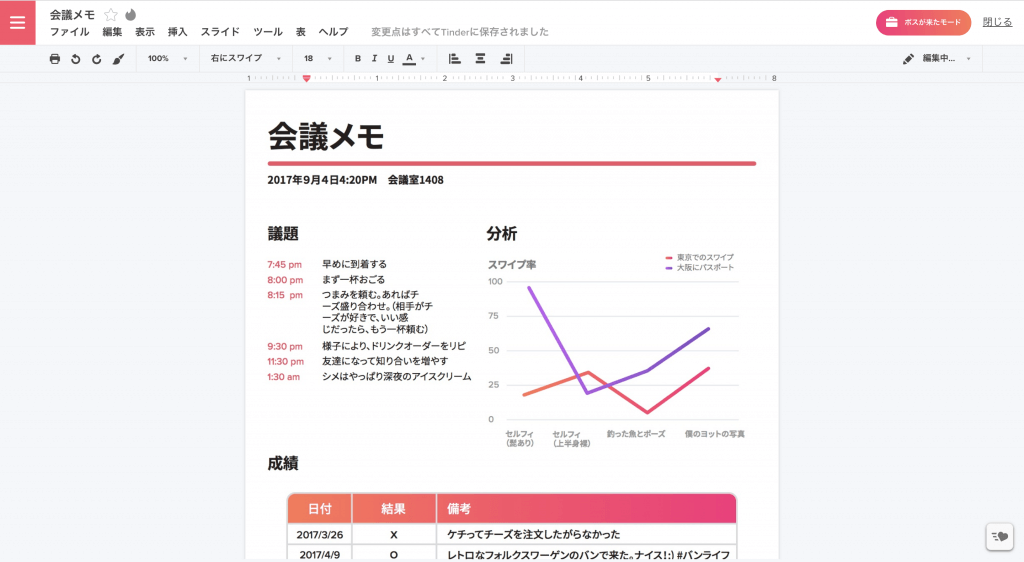Expand the 右にスワイプ style dropdown
Screen dimensions: 1024x562
click(245, 59)
